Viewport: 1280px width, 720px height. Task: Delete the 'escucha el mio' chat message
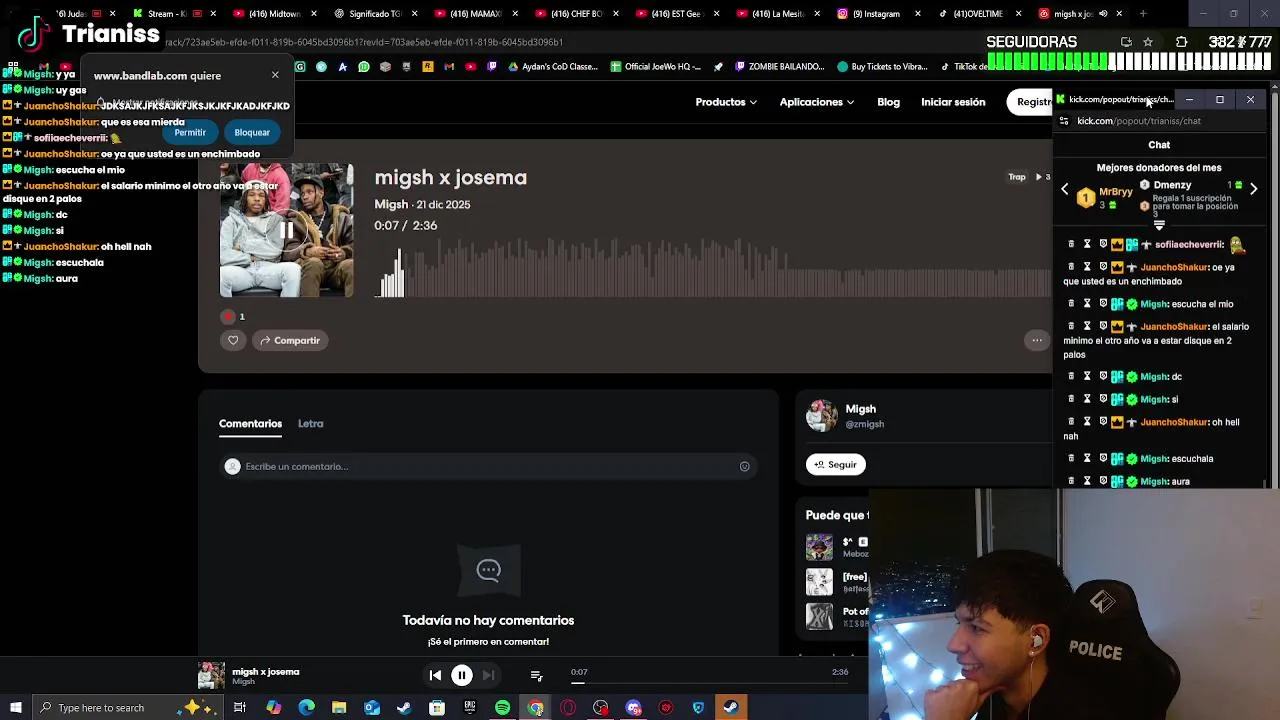(1071, 304)
